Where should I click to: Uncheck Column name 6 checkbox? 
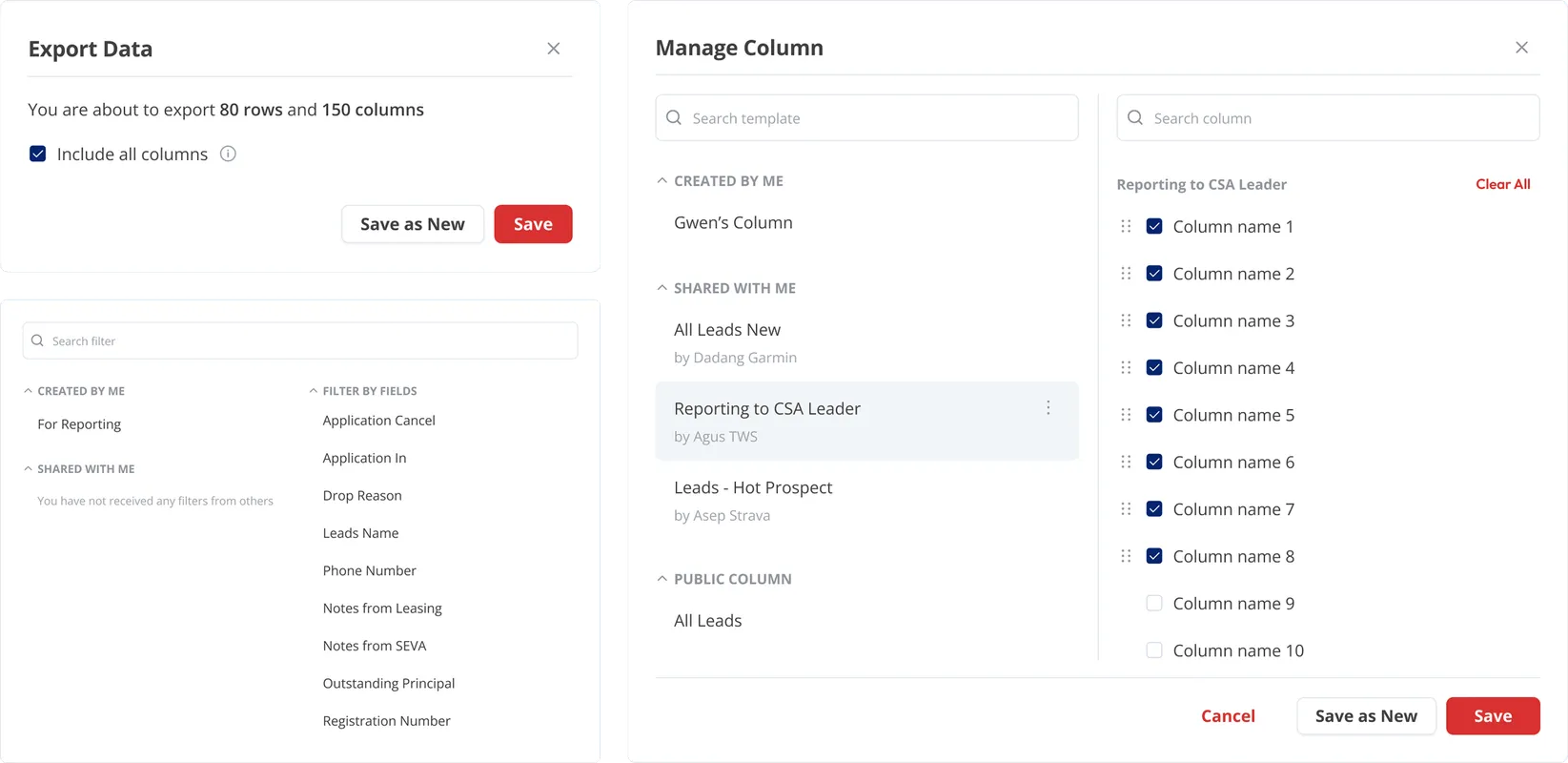(1154, 462)
